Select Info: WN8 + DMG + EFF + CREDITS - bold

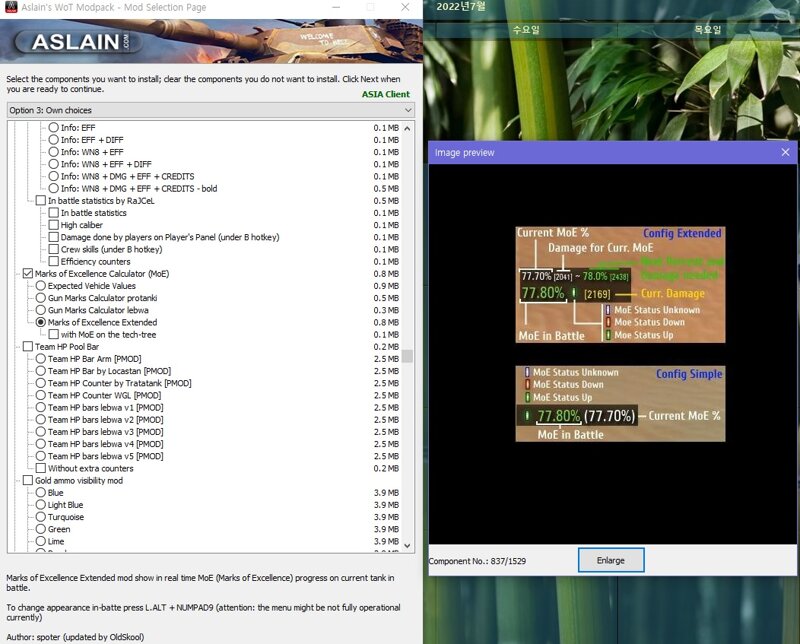pyautogui.click(x=54, y=188)
